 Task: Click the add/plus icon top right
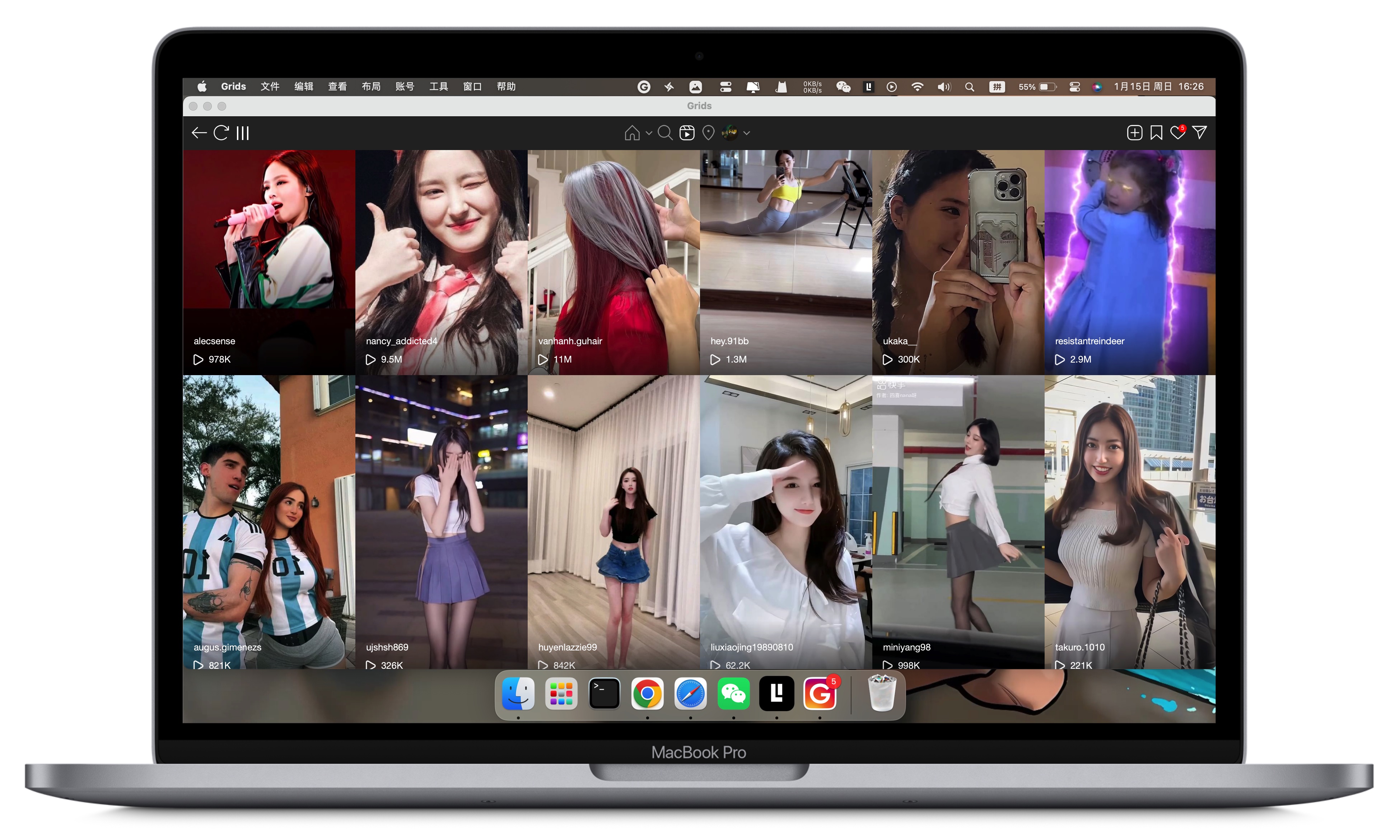pos(1134,132)
